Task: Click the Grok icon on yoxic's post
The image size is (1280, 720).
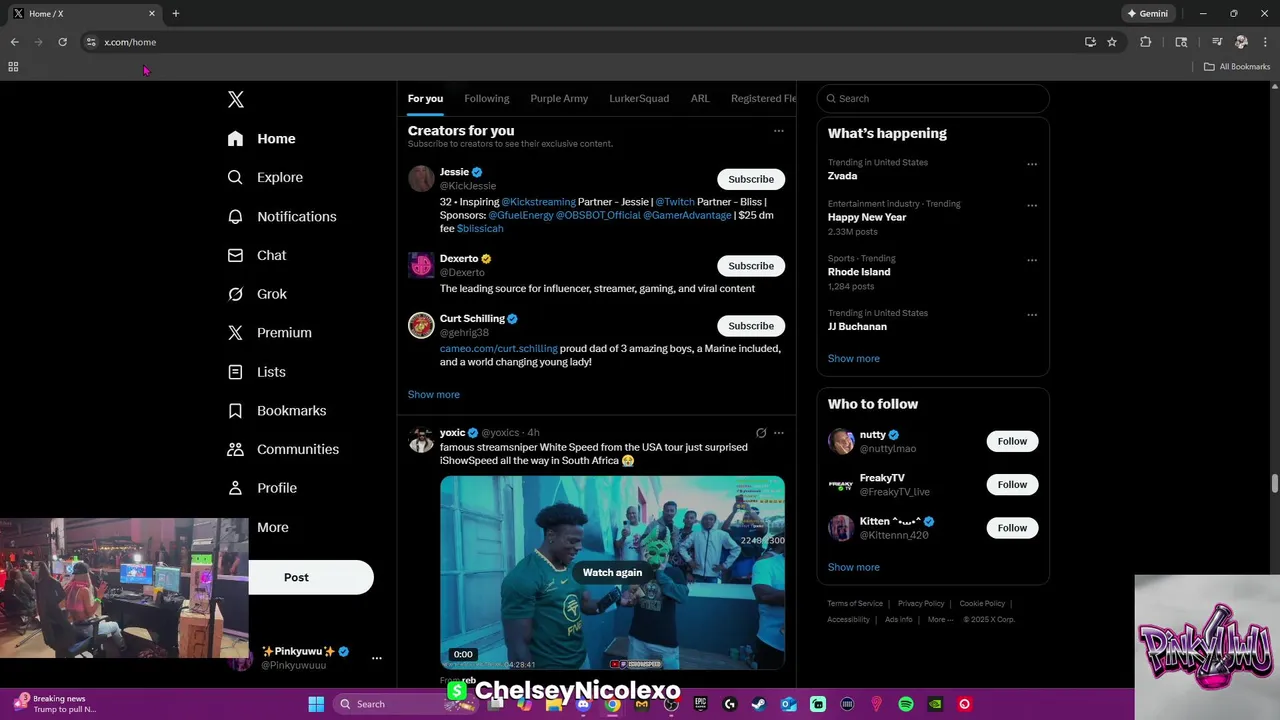Action: coord(761,433)
